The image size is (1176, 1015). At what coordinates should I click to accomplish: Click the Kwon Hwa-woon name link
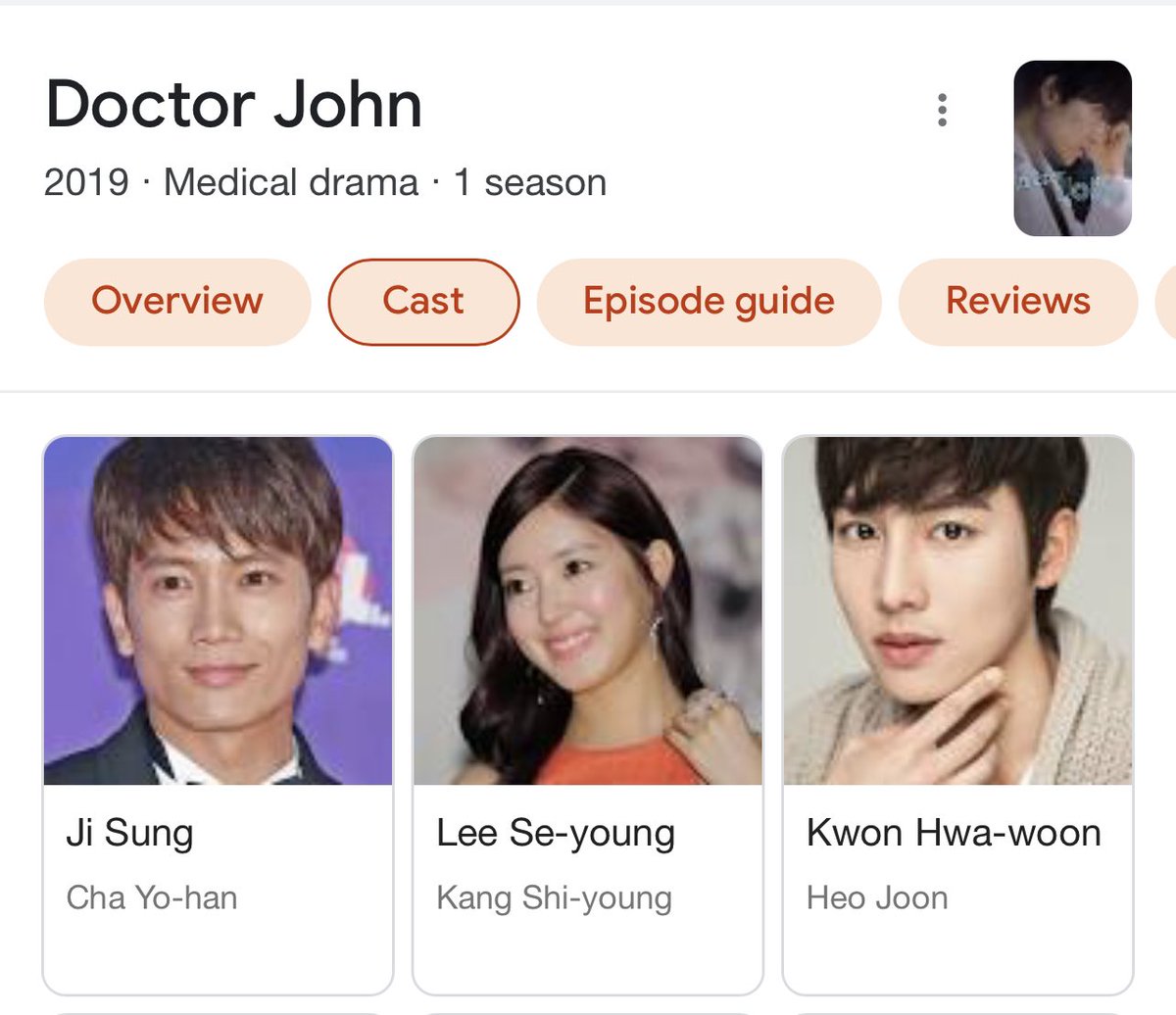click(x=954, y=833)
